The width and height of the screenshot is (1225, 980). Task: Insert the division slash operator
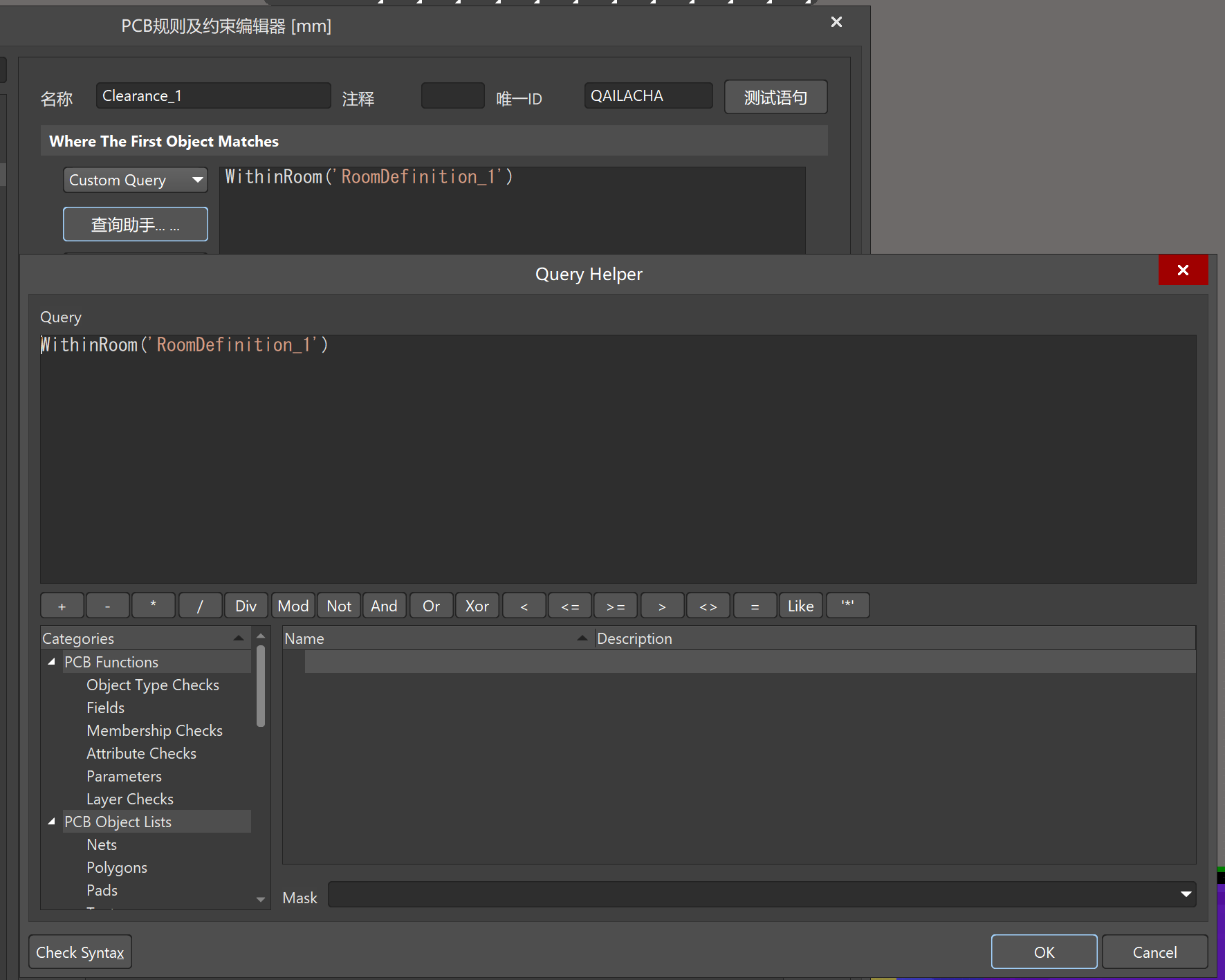coord(200,606)
